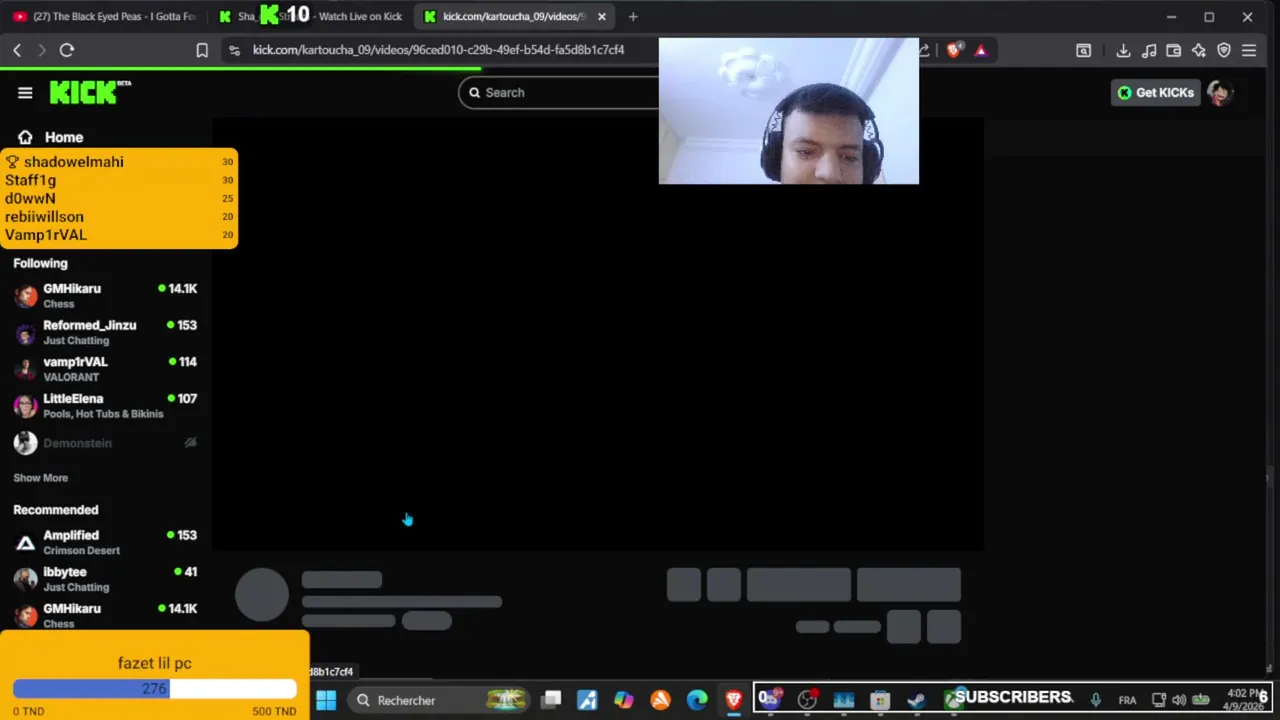Open the Kick profile avatar menu

tap(1219, 92)
